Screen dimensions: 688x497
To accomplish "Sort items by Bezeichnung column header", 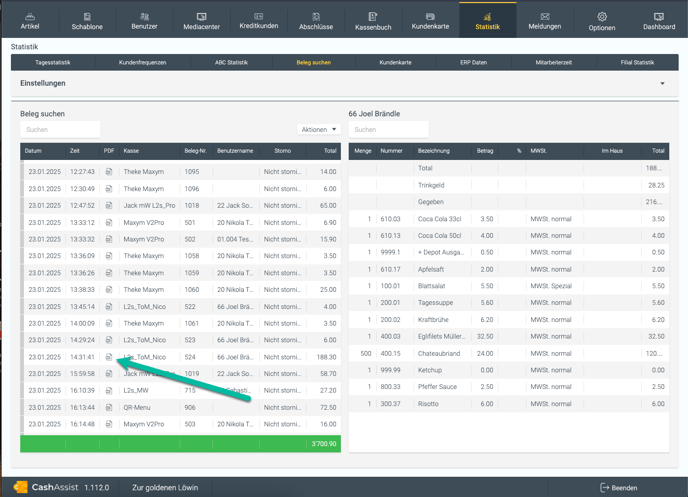I will pyautogui.click(x=434, y=151).
